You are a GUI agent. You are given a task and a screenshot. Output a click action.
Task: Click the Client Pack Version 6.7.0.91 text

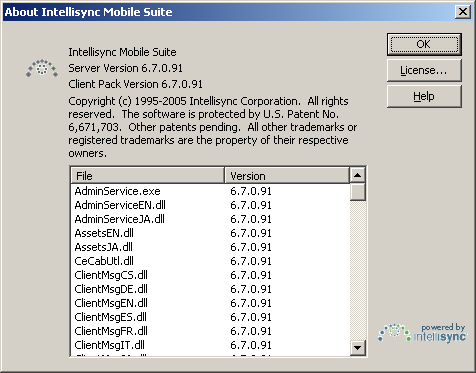135,84
